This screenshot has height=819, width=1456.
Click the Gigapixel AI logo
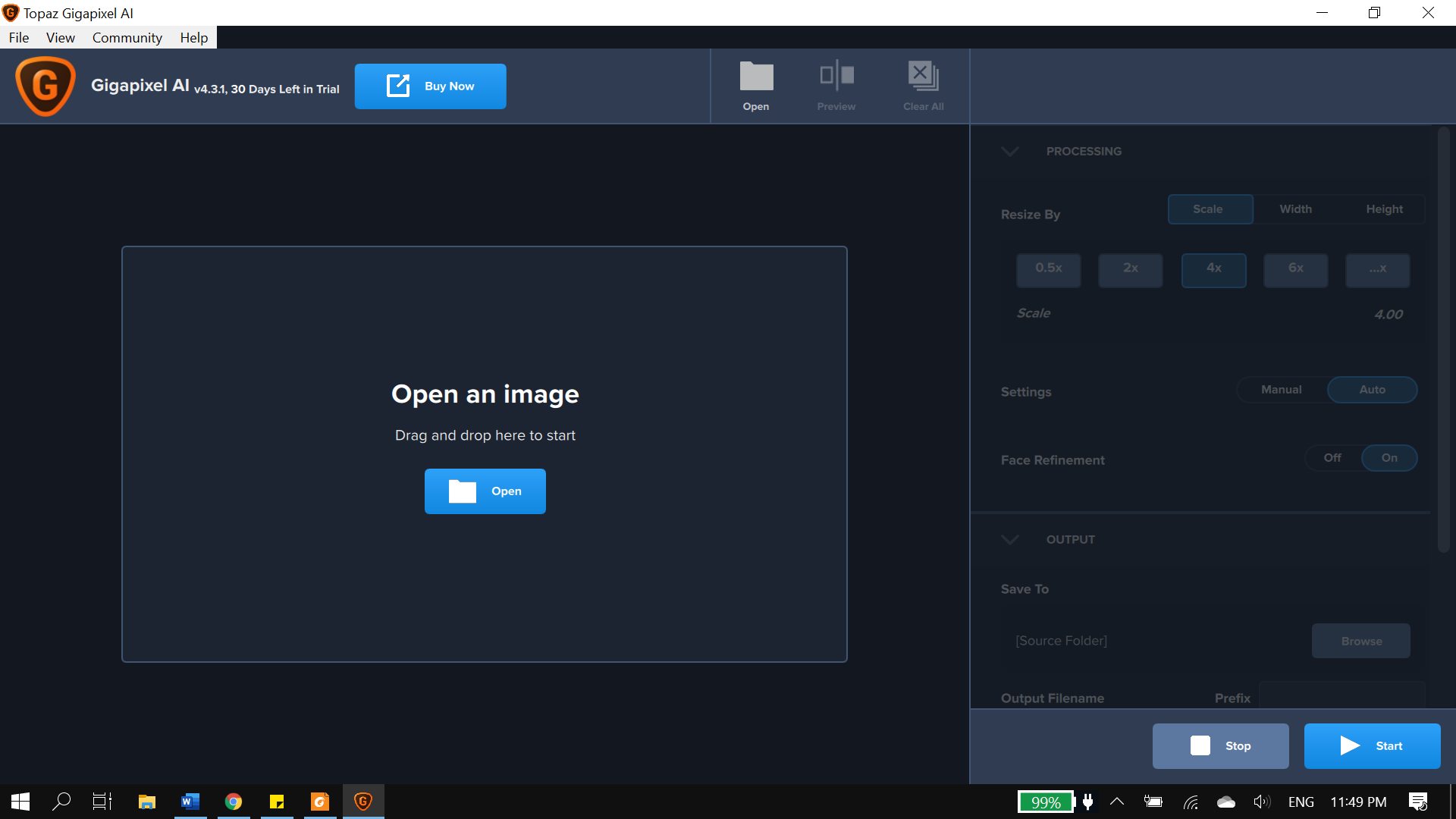pos(45,86)
